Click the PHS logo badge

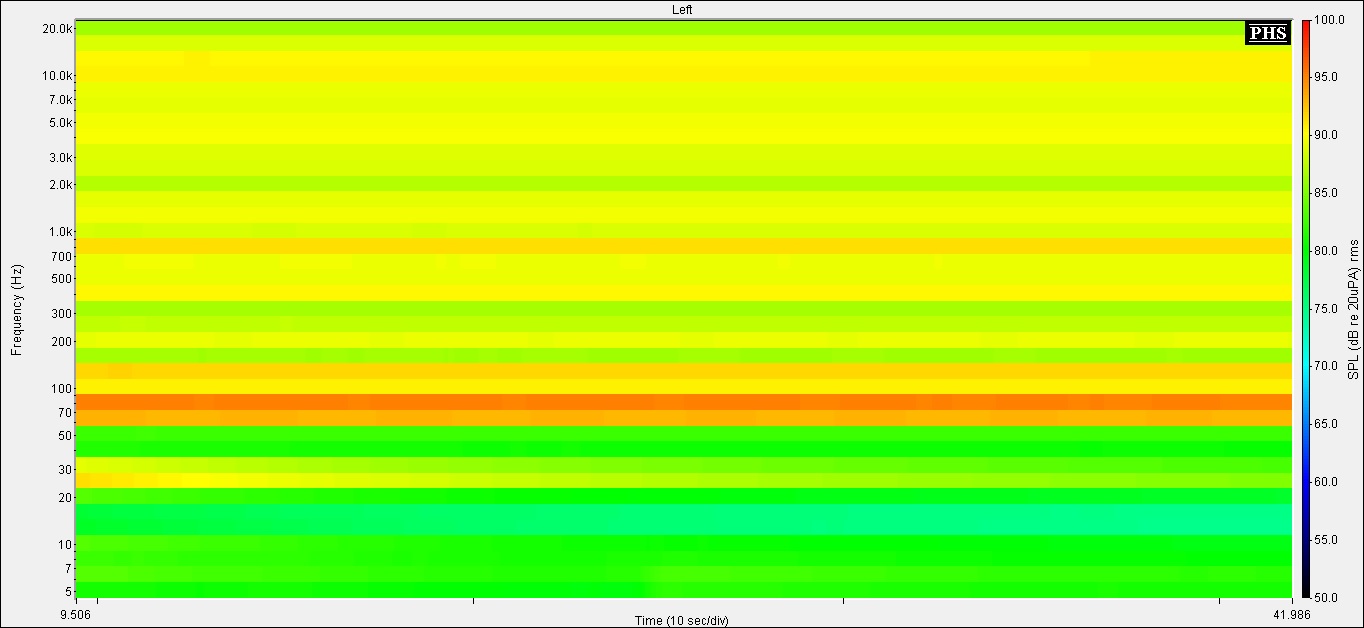(x=1268, y=33)
